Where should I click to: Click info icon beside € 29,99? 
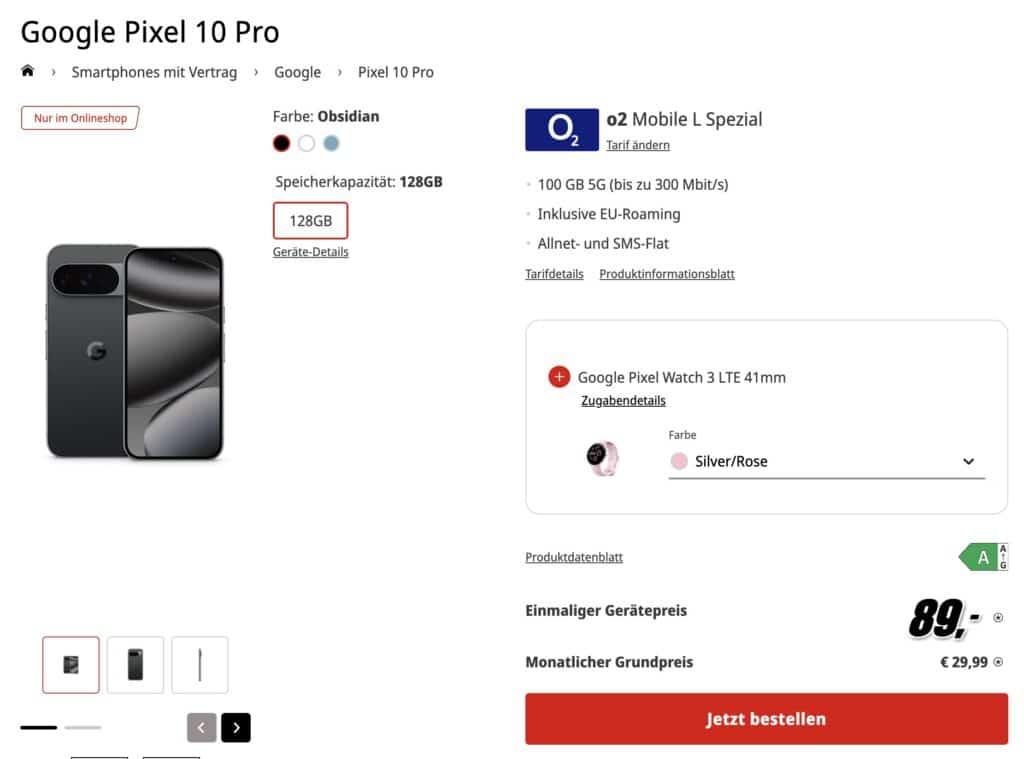pos(998,661)
